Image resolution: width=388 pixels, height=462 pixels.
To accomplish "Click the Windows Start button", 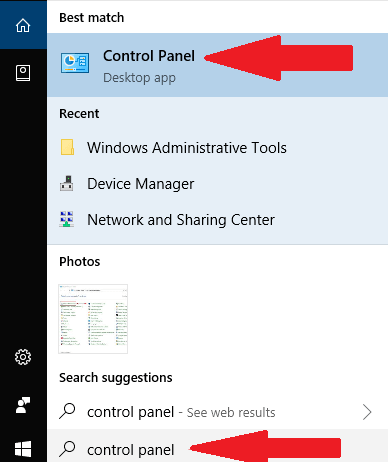I will click(23, 449).
